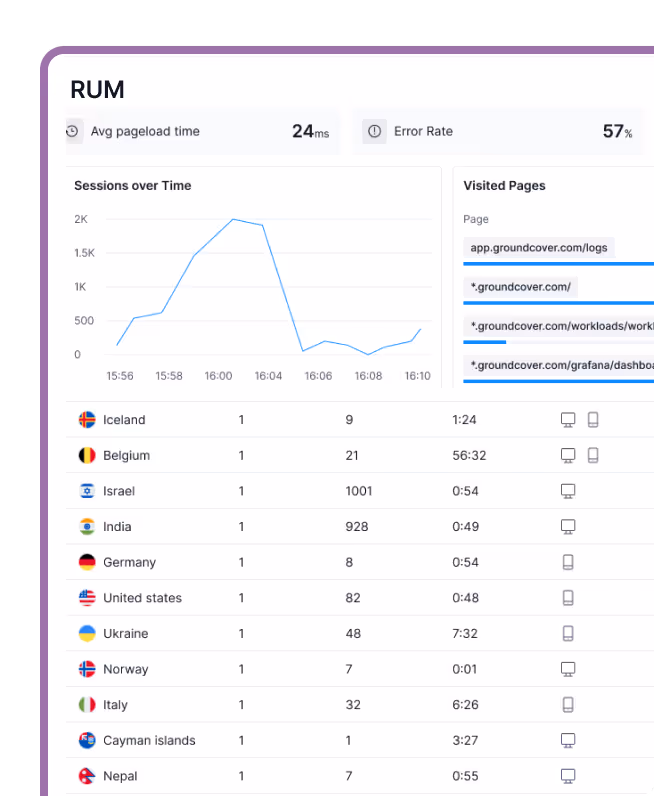This screenshot has width=654, height=796.
Task: Click the 56:32 duration in Belgium row
Action: 469,455
